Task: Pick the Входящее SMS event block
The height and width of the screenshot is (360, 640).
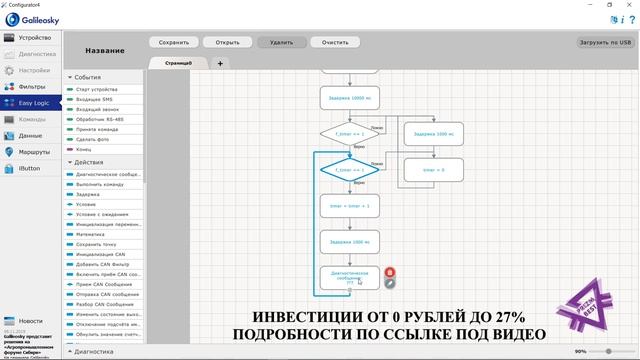Action: (x=104, y=99)
